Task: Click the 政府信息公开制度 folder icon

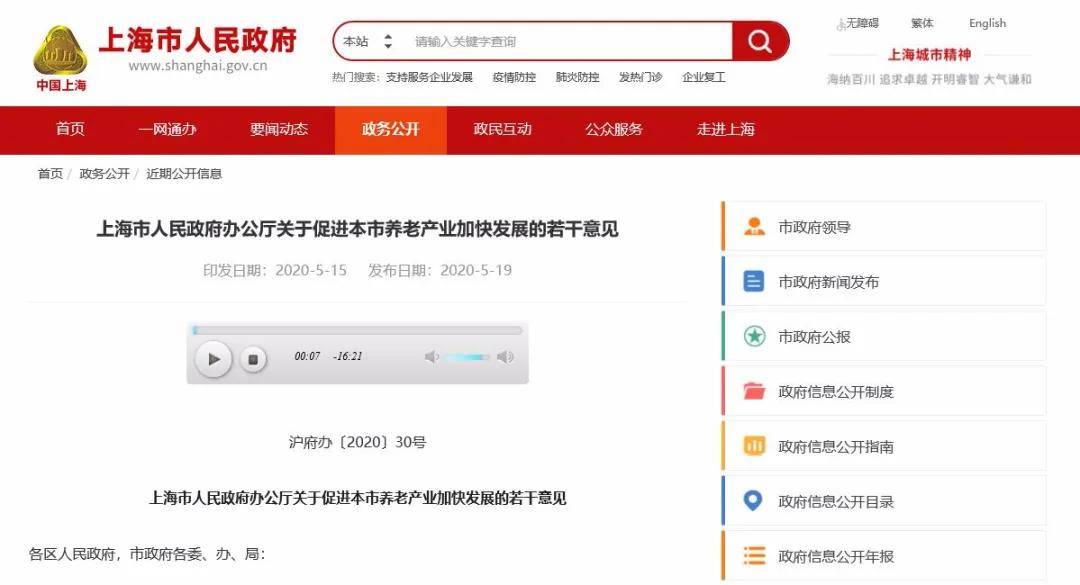Action: tap(754, 392)
